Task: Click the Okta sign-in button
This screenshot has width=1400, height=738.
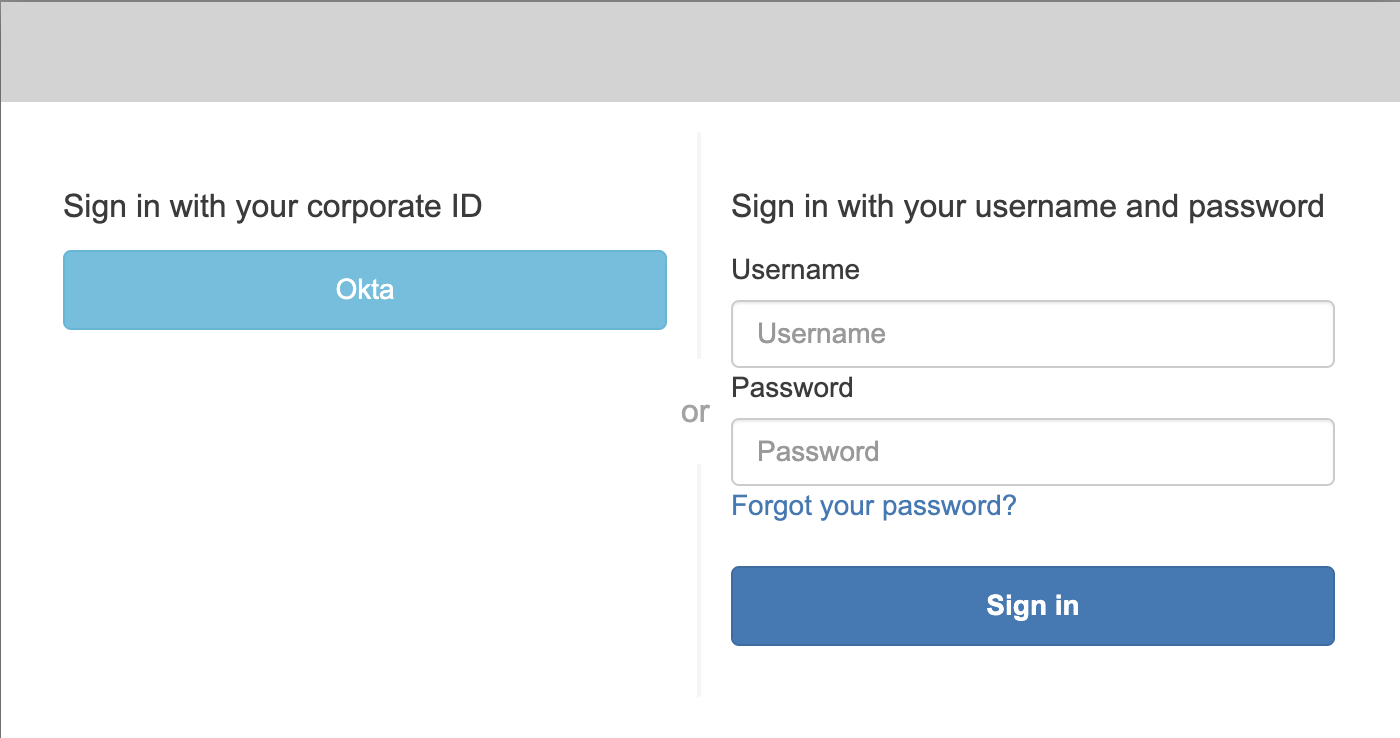Action: click(364, 290)
